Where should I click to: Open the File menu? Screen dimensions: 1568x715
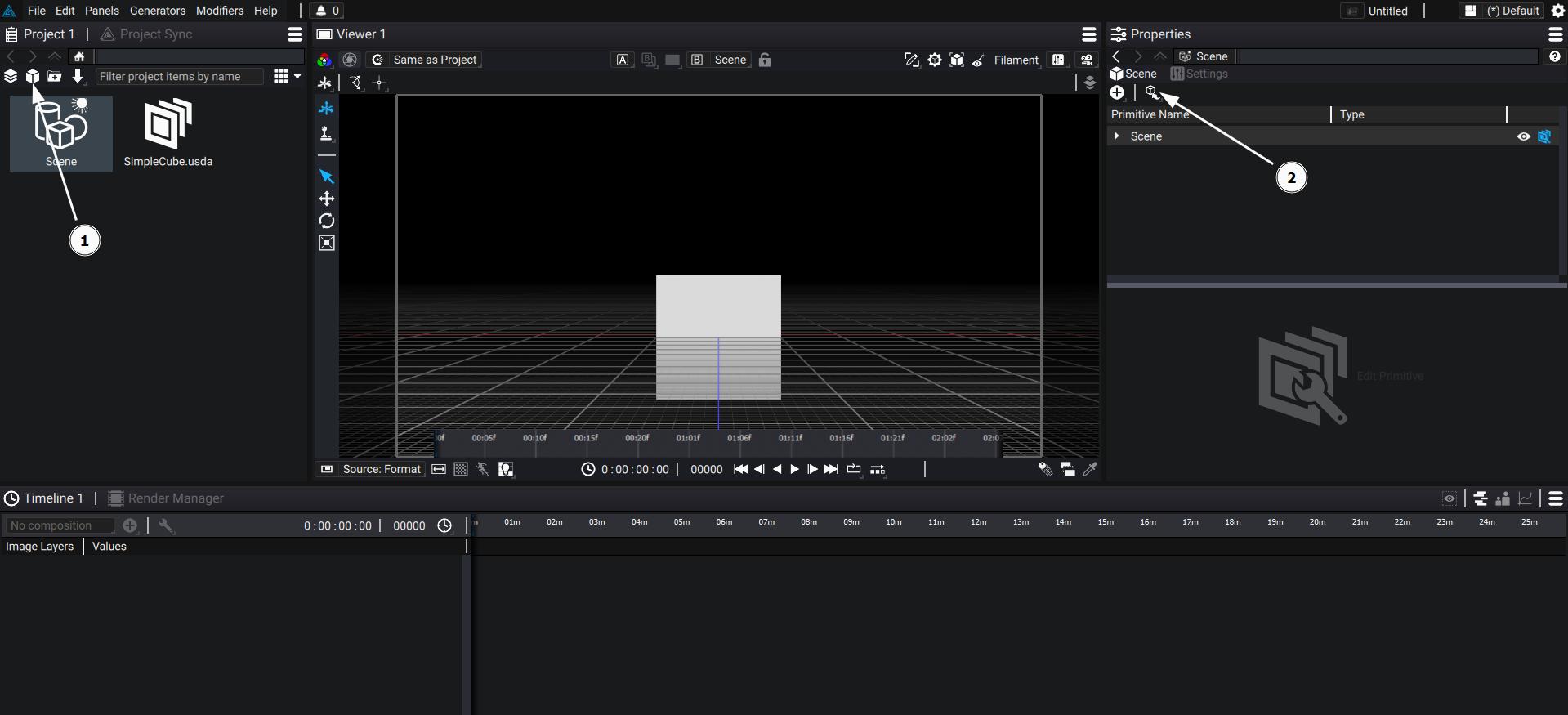click(x=37, y=11)
